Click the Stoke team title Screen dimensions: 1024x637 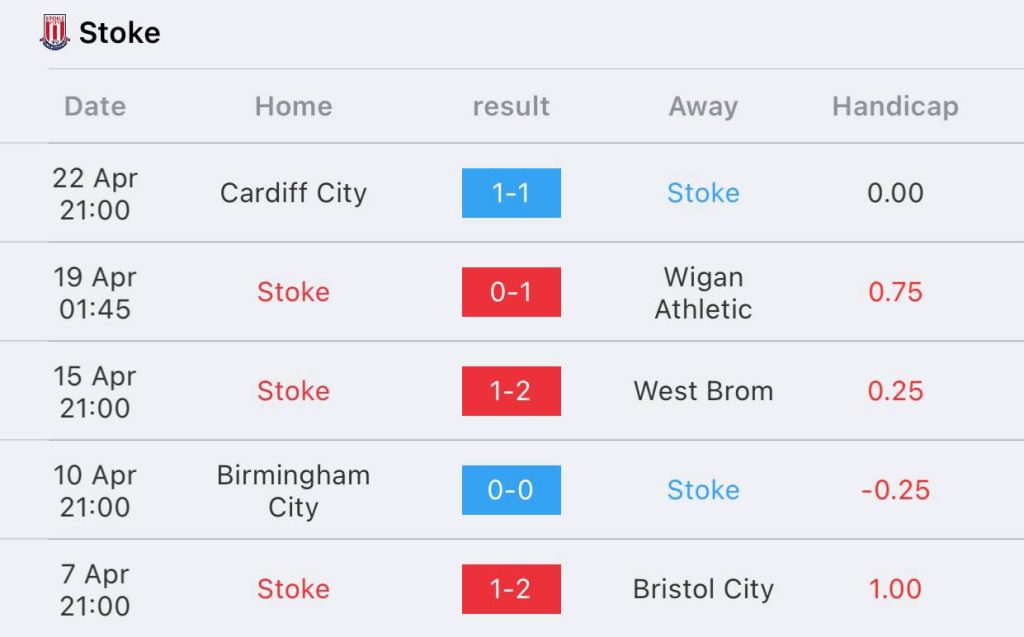point(120,33)
